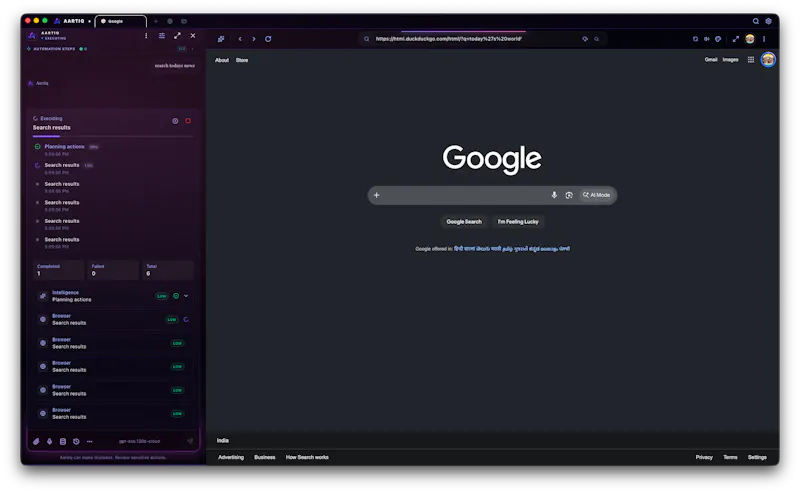The height and width of the screenshot is (493, 800).
Task: Pause the executing Search results task
Action: [x=175, y=121]
